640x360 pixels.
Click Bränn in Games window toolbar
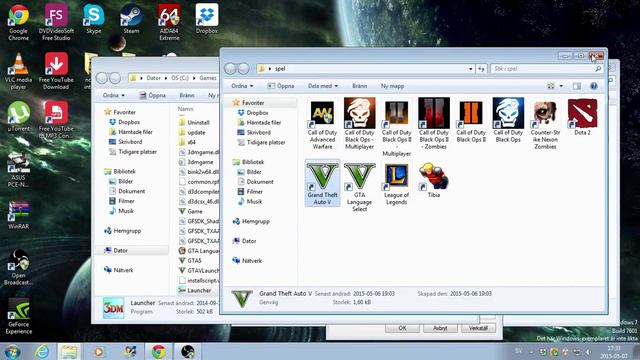coord(187,96)
